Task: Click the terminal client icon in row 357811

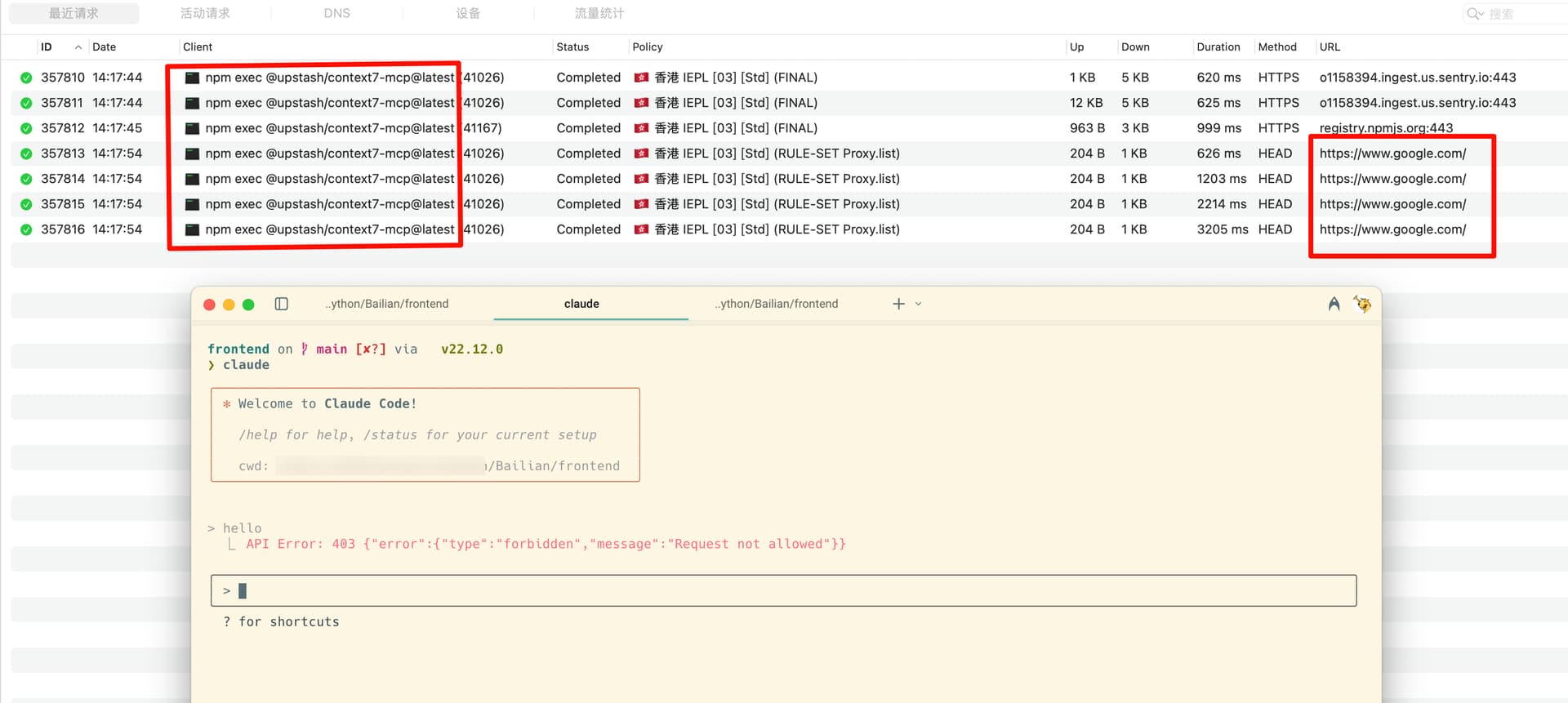Action: click(192, 103)
